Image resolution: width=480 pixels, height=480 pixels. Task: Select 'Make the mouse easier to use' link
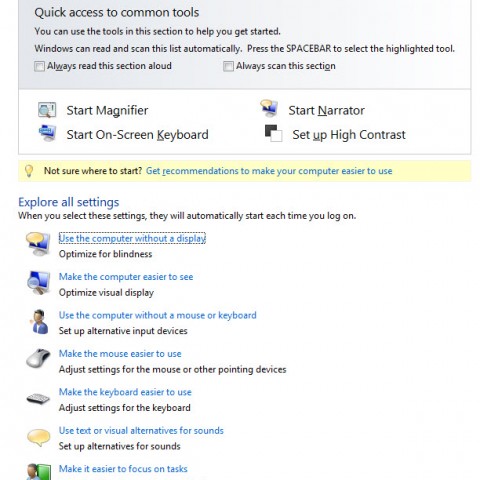tap(120, 354)
